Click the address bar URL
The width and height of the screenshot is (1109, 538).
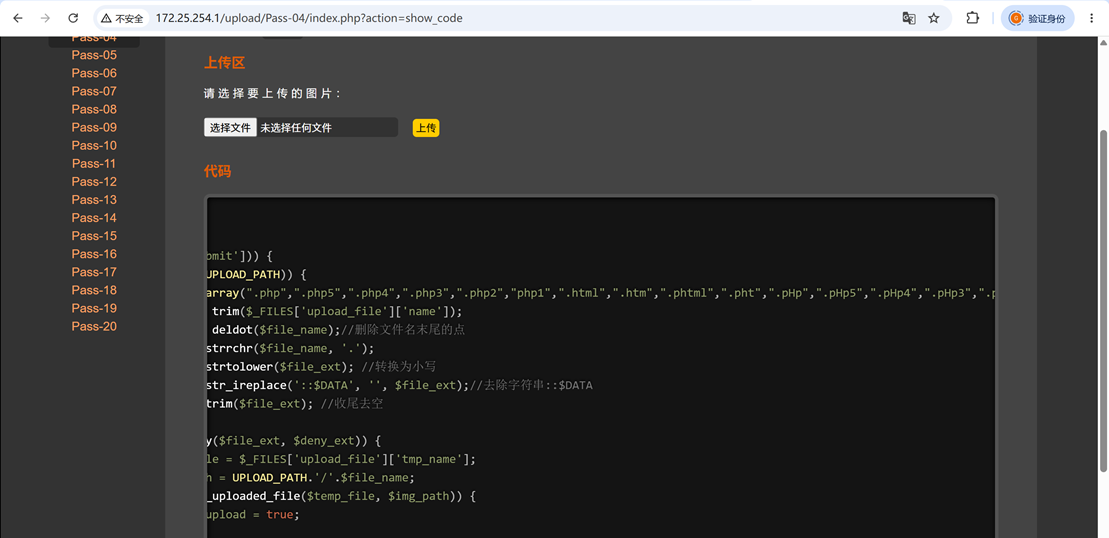309,18
